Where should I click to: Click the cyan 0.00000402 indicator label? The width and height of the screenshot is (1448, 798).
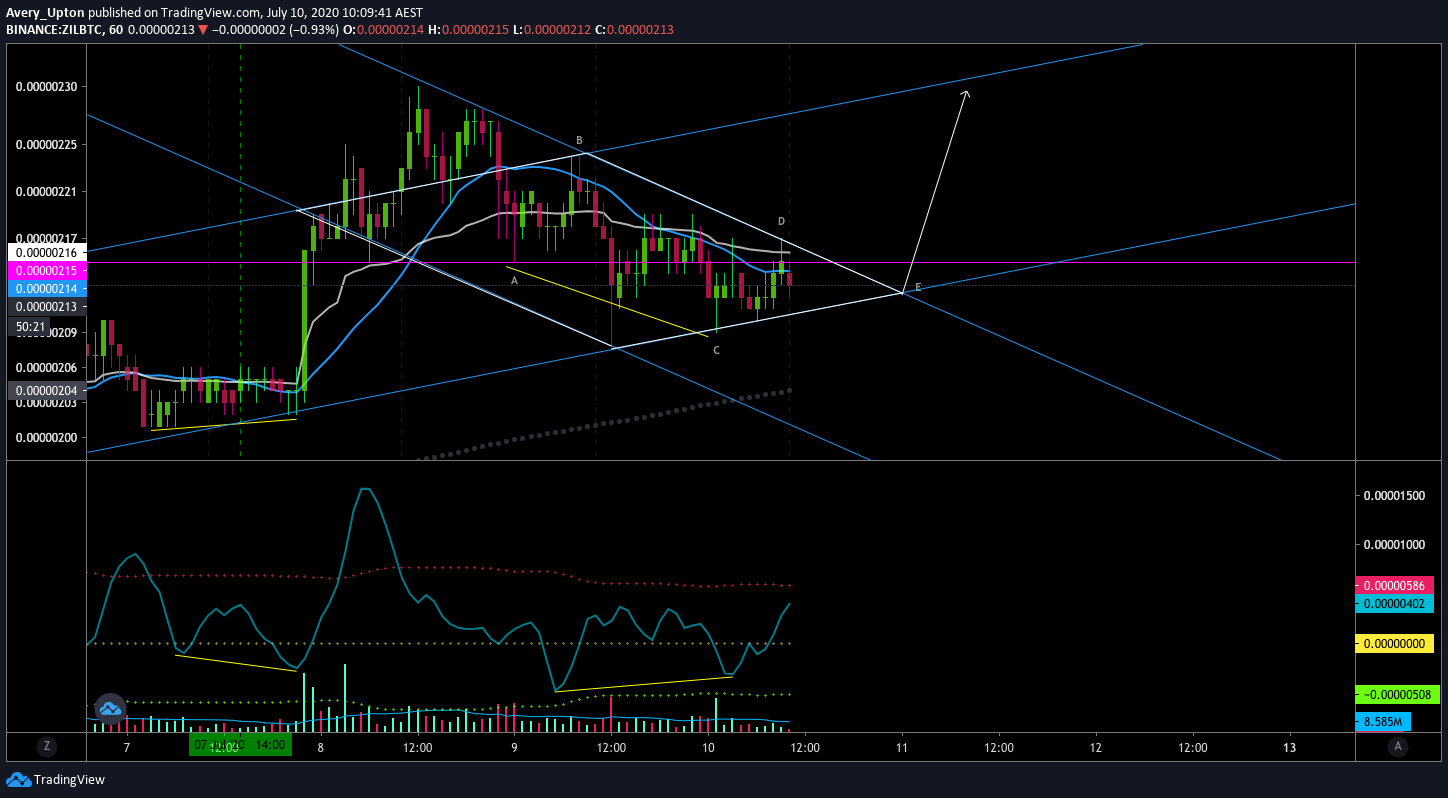(1394, 603)
